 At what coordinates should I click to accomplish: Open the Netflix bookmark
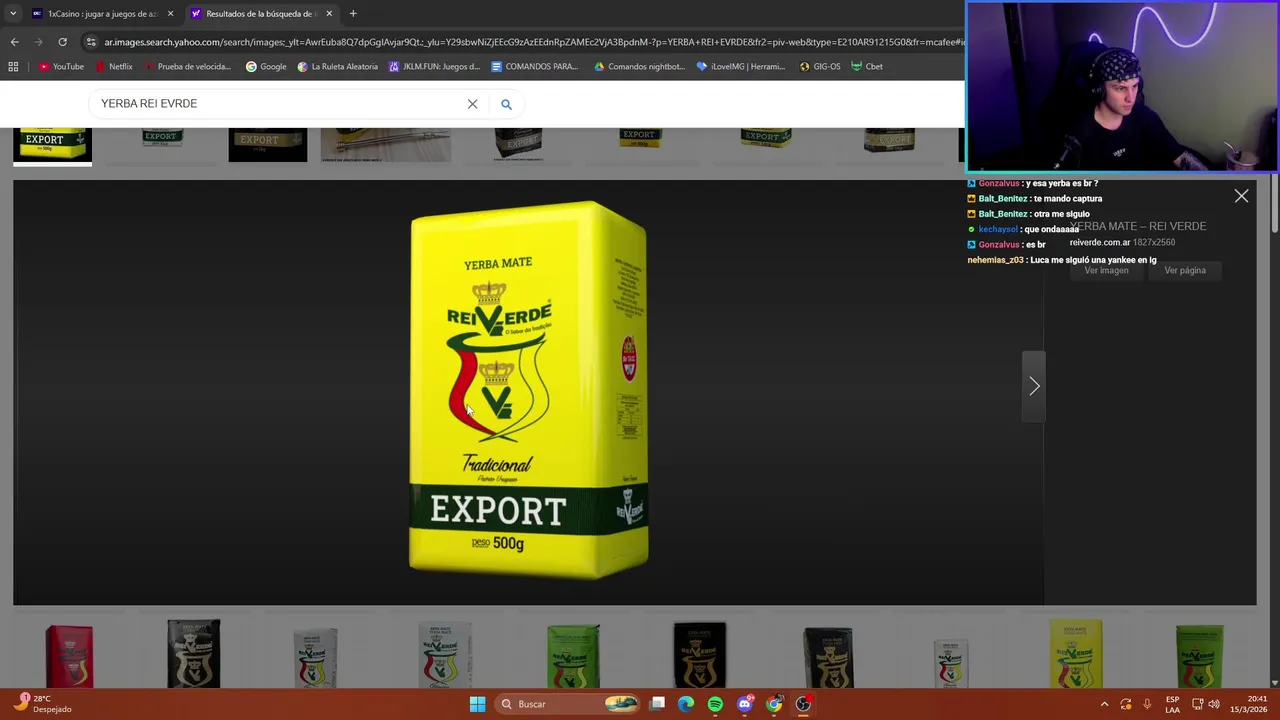(x=114, y=67)
